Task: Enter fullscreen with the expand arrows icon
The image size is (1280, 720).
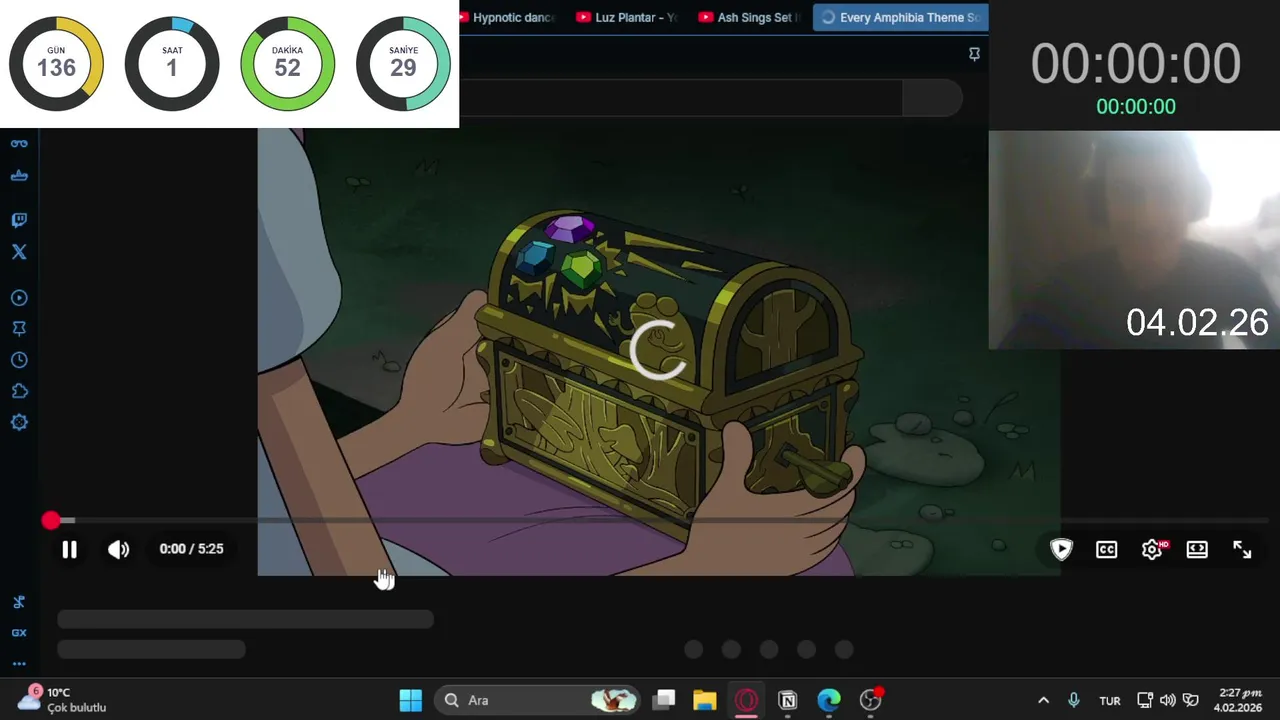Action: (1242, 549)
